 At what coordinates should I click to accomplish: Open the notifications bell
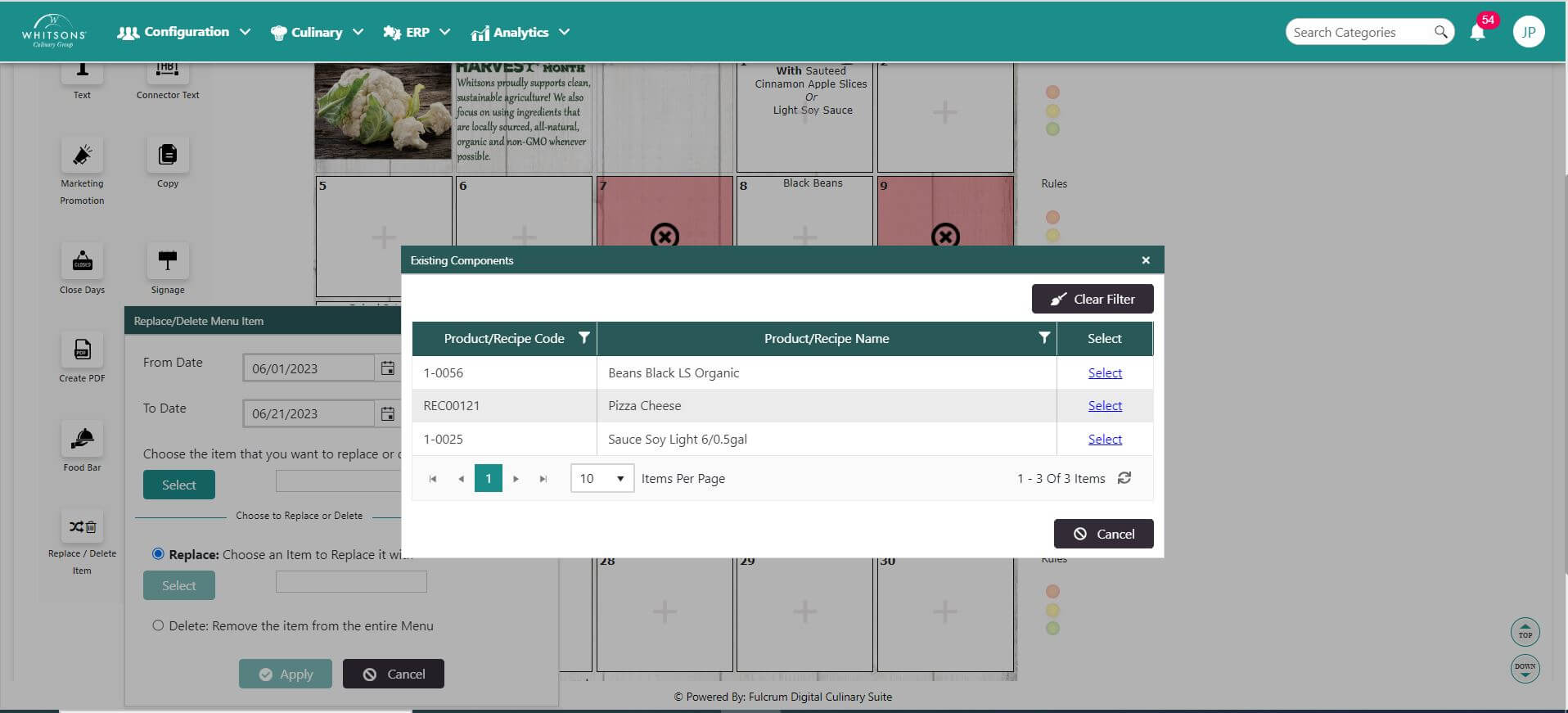[1477, 33]
